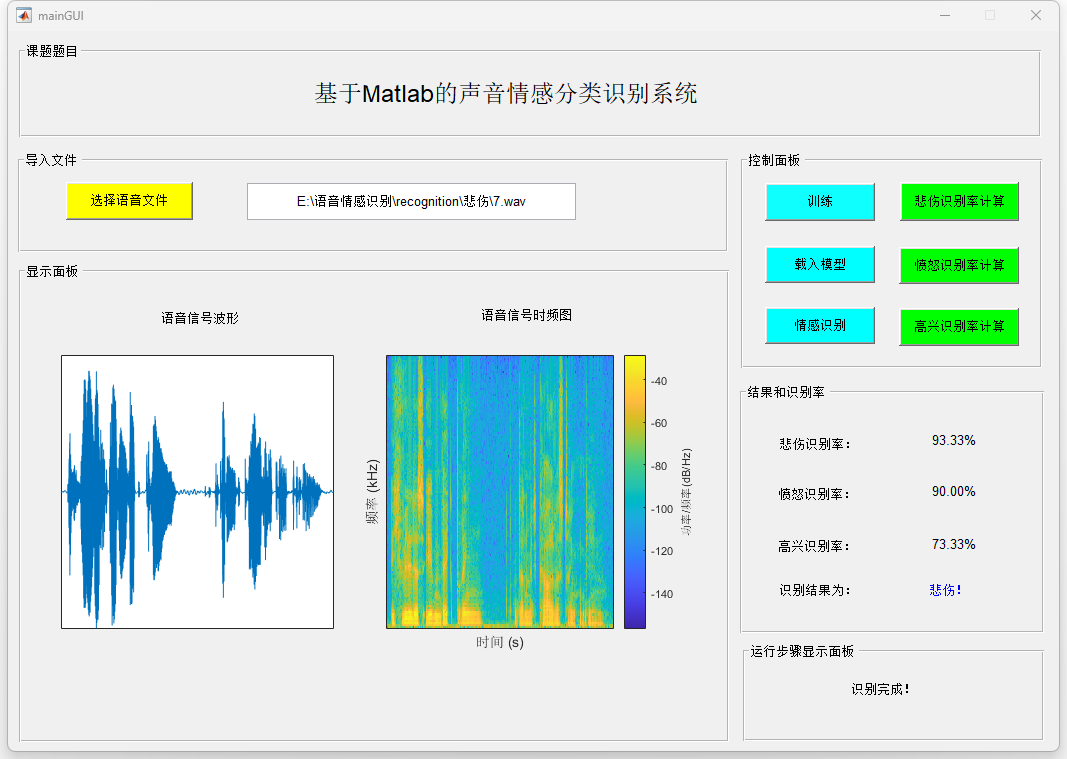Click the MATLAB icon in title bar
The image size is (1067, 759).
click(23, 15)
